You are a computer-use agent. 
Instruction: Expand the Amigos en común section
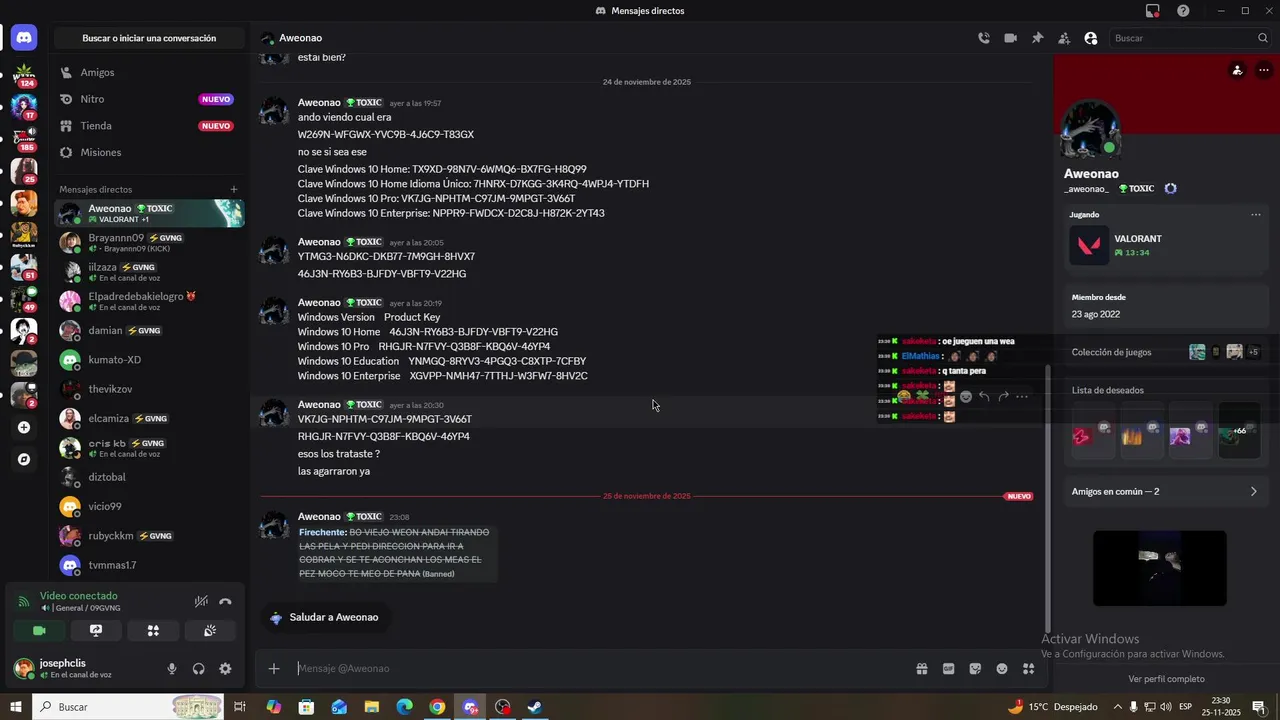(x=1165, y=492)
